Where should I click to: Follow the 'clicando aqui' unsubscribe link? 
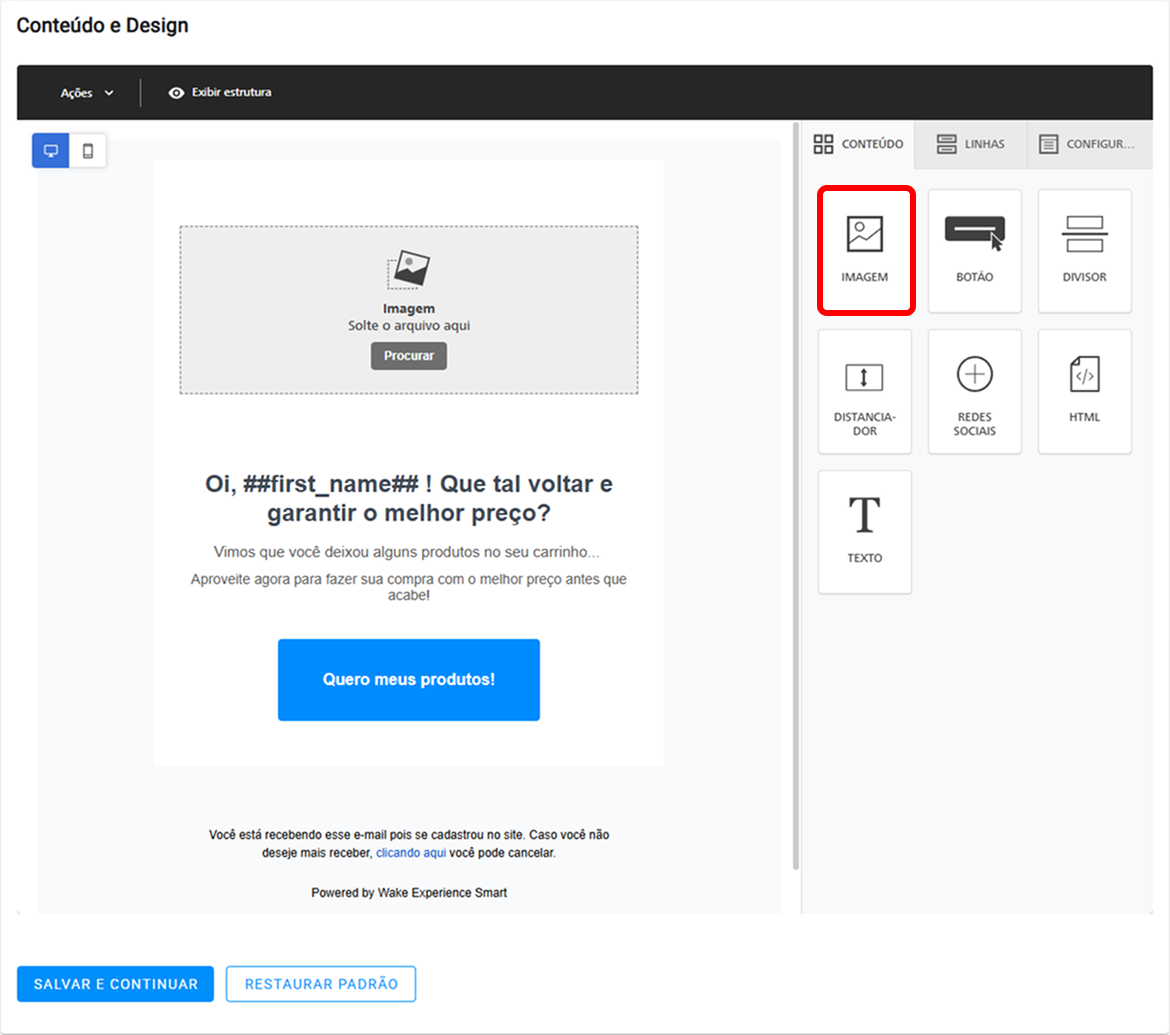(411, 853)
